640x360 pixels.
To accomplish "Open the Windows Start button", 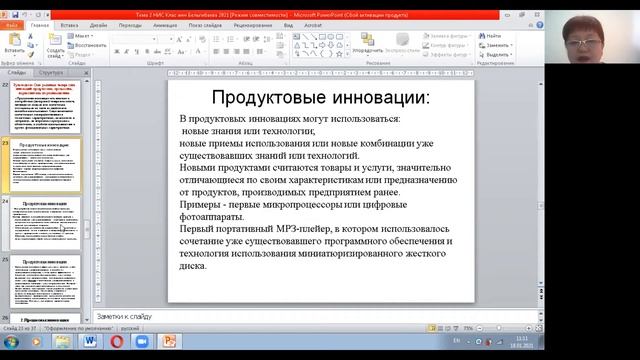I will pyautogui.click(x=11, y=342).
